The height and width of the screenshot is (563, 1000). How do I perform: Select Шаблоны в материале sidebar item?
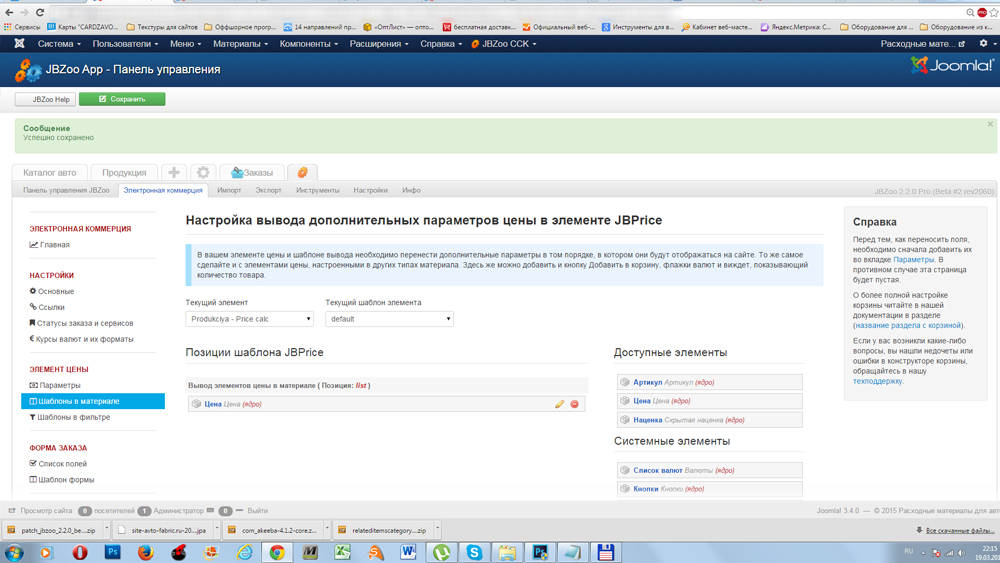(x=93, y=401)
